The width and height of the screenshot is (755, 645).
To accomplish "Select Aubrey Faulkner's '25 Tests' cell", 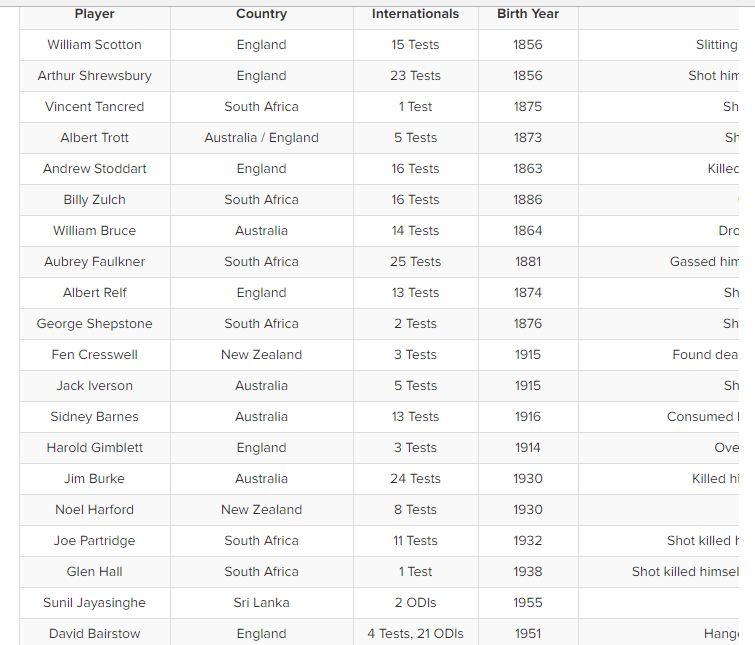I will click(x=415, y=262).
